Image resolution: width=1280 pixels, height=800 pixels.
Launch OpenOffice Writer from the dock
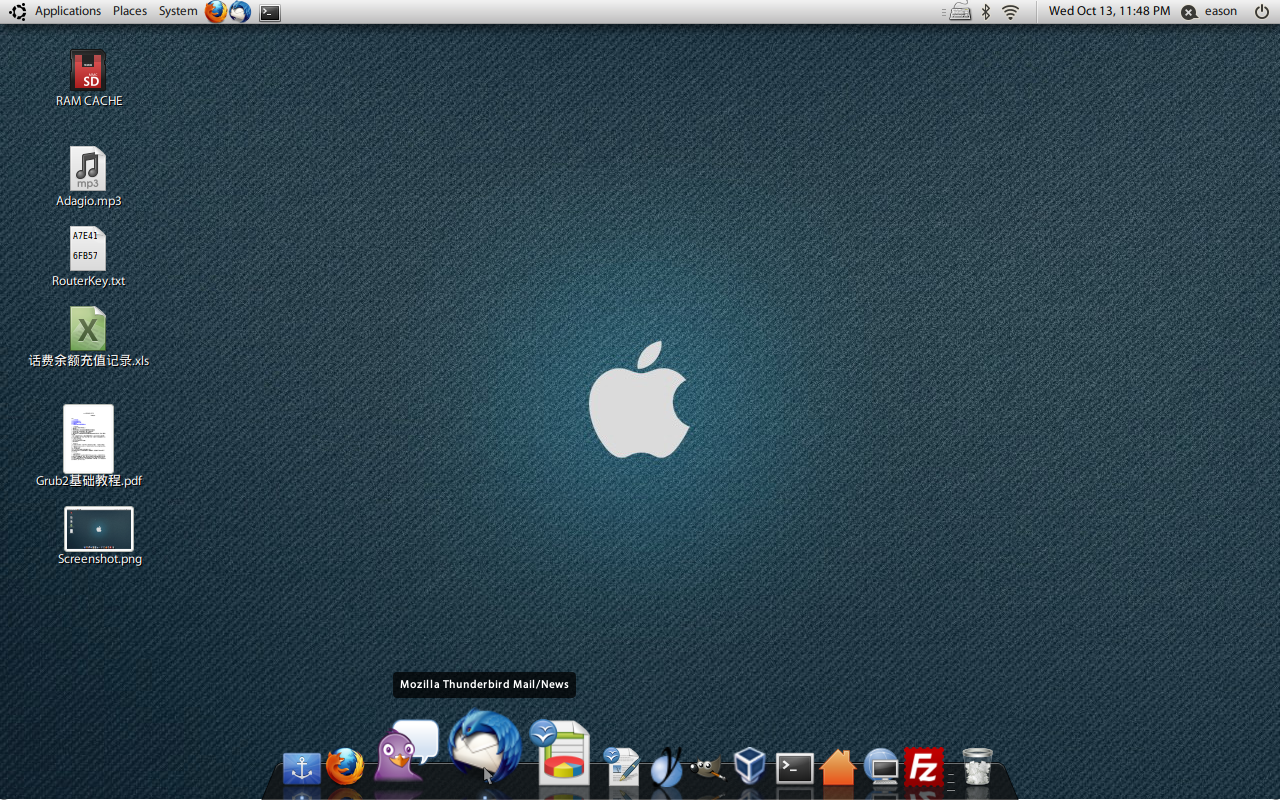[x=622, y=766]
